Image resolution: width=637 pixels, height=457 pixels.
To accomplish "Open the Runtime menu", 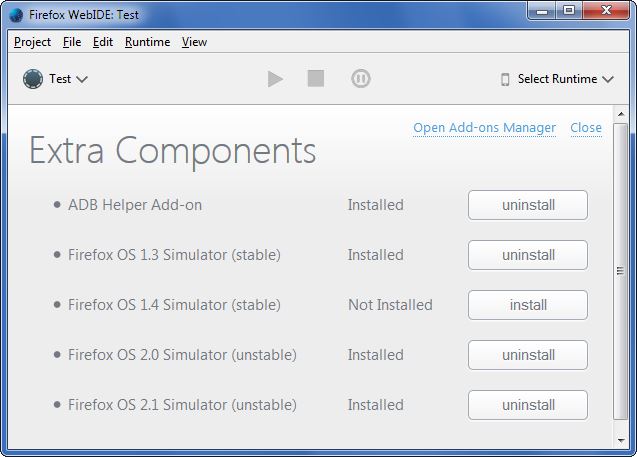I will tap(147, 42).
